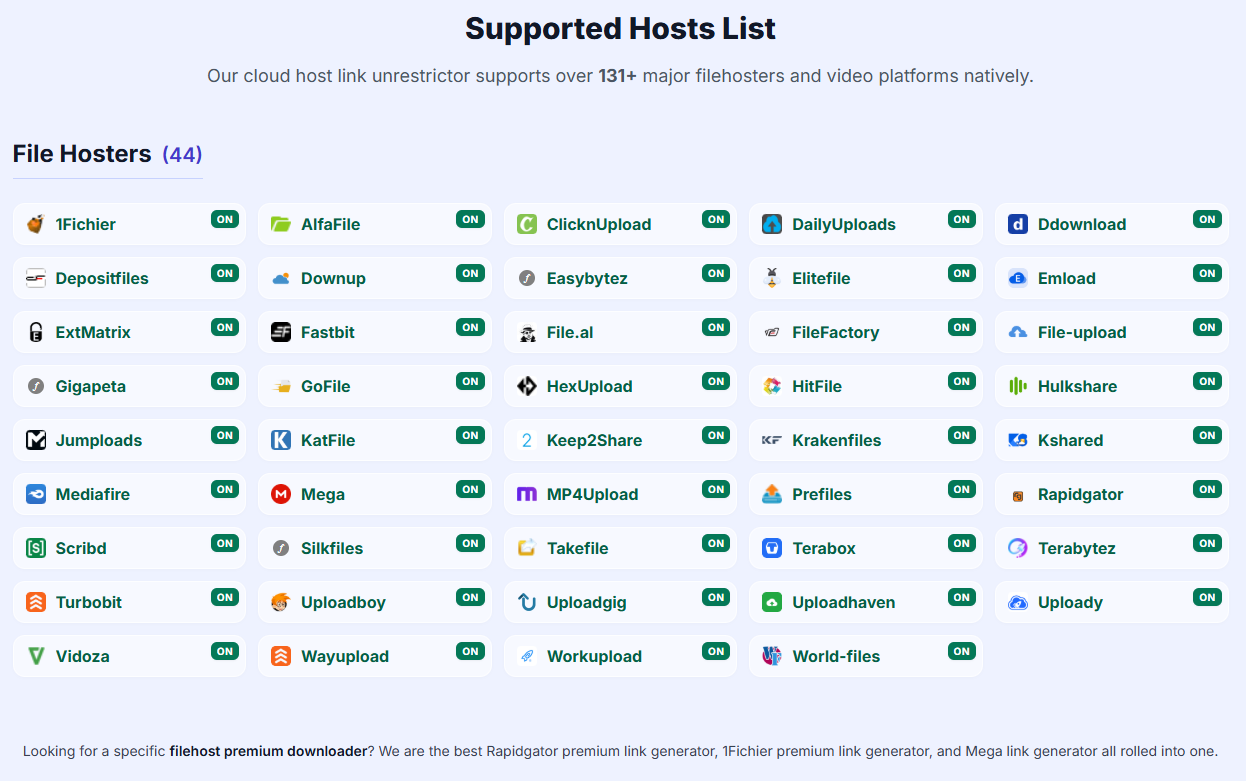This screenshot has height=781, width=1246.
Task: Click the Jumploads icon
Action: tap(36, 440)
